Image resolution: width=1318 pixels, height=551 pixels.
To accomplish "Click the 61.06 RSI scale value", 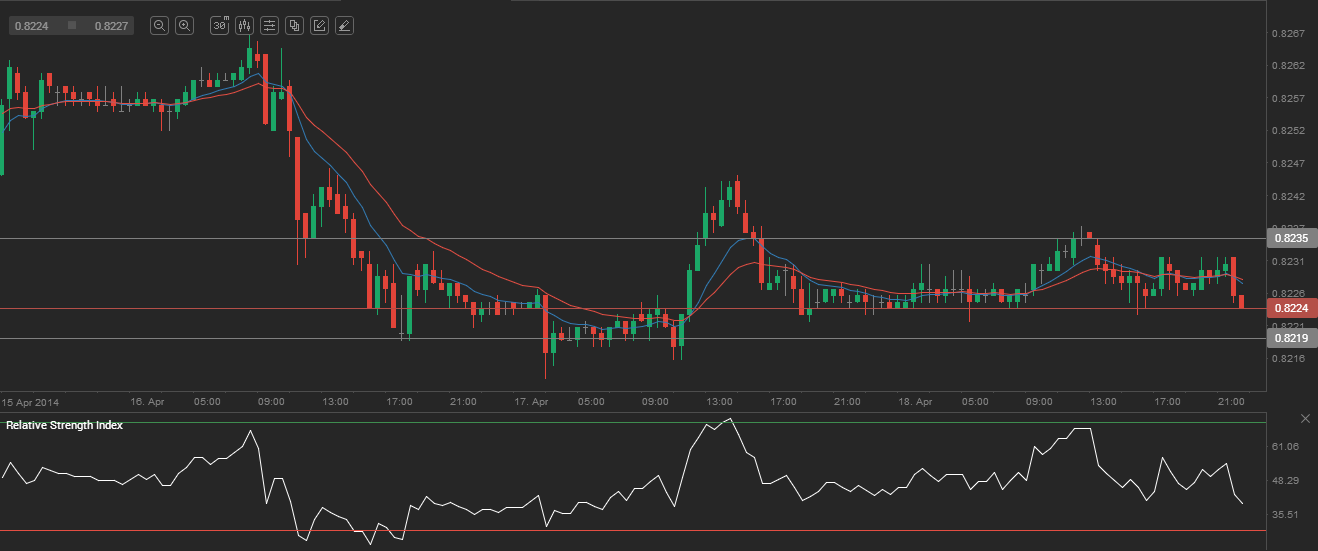I will point(1284,446).
